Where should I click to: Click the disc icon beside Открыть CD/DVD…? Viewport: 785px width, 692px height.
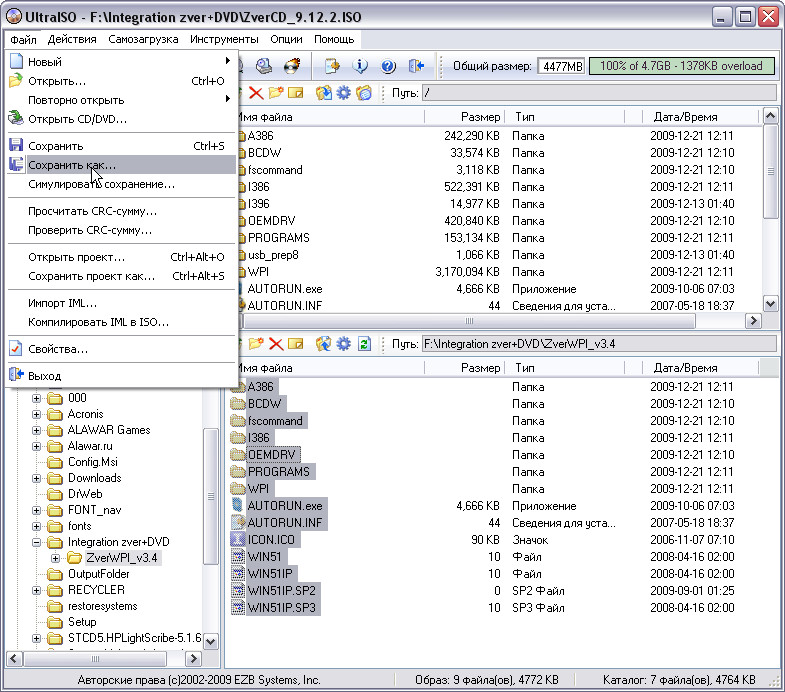[x=16, y=118]
